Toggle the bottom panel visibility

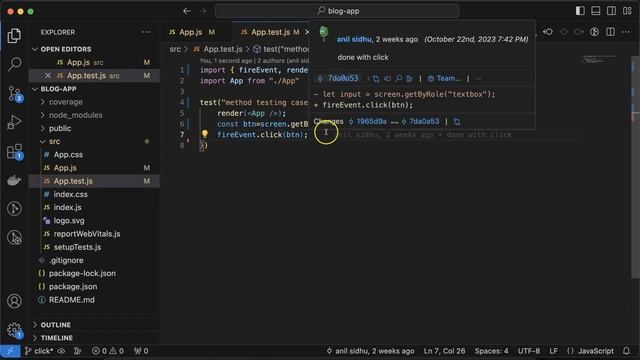coord(596,11)
